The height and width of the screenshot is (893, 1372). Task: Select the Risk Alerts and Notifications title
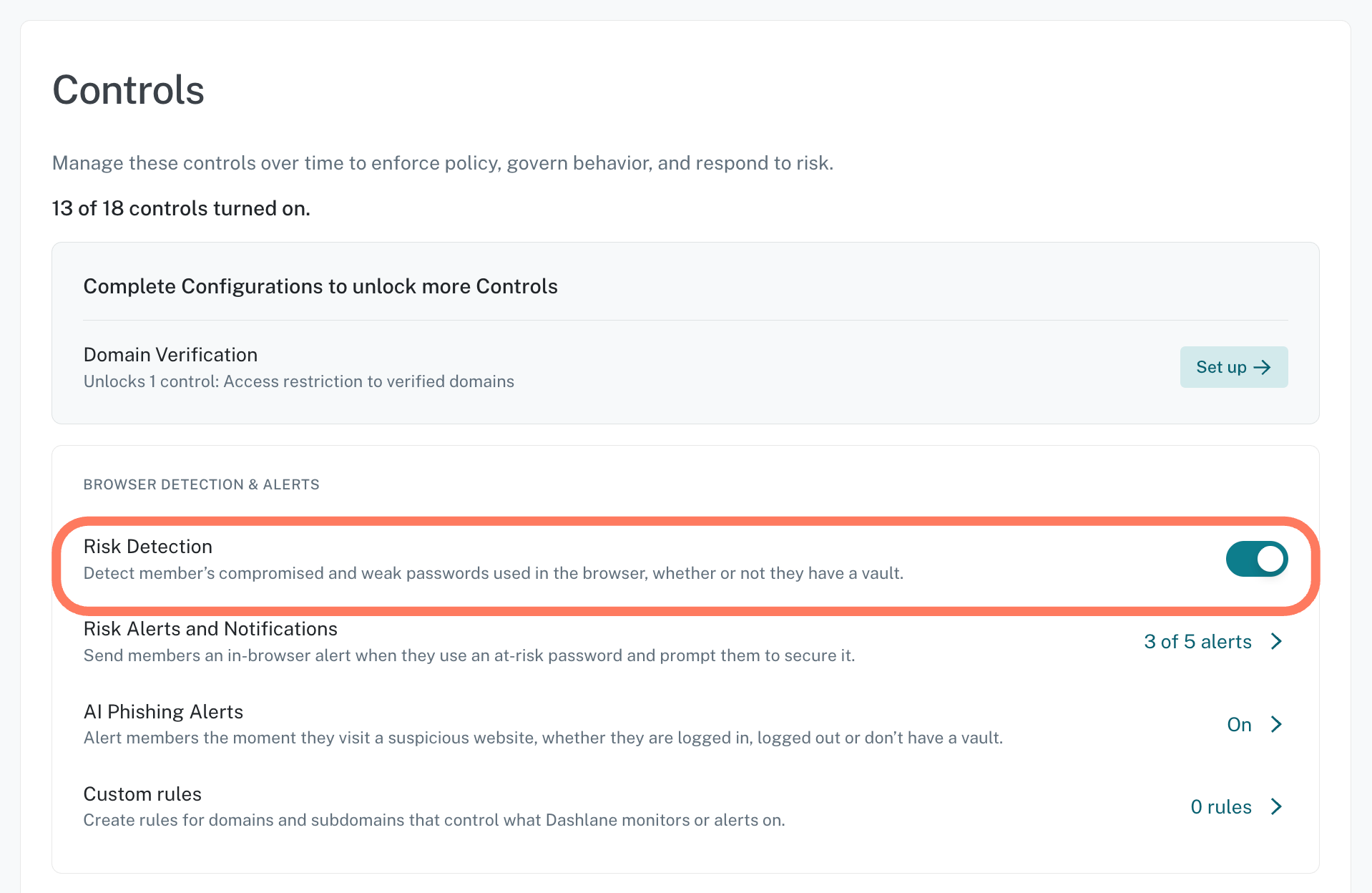(210, 628)
